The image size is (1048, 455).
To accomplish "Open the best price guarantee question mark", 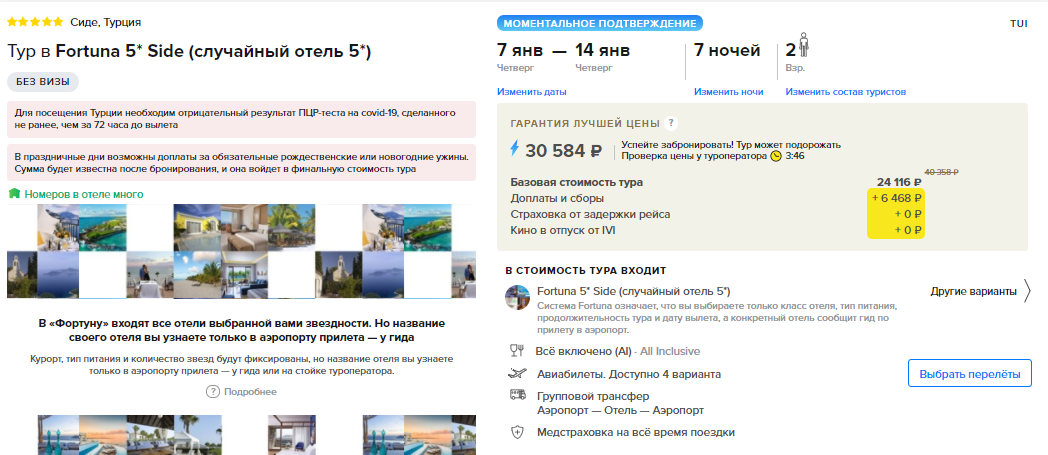I will [671, 124].
